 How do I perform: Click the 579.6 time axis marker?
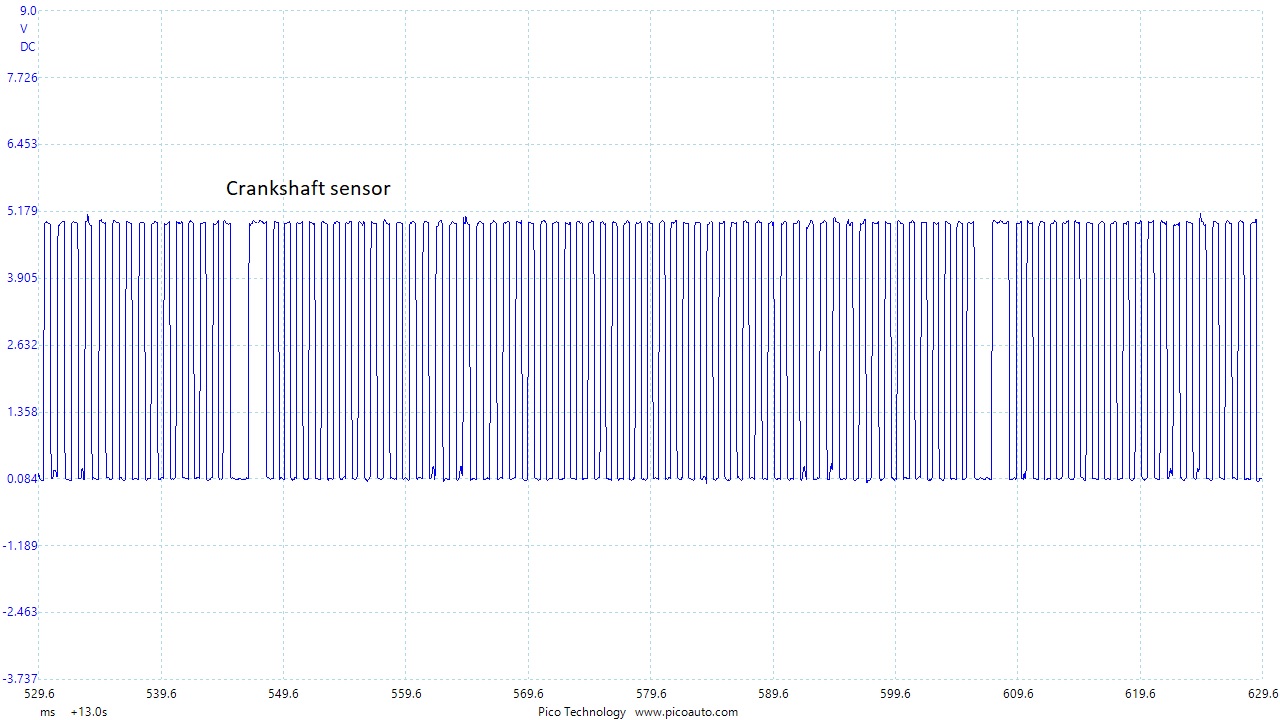[651, 694]
